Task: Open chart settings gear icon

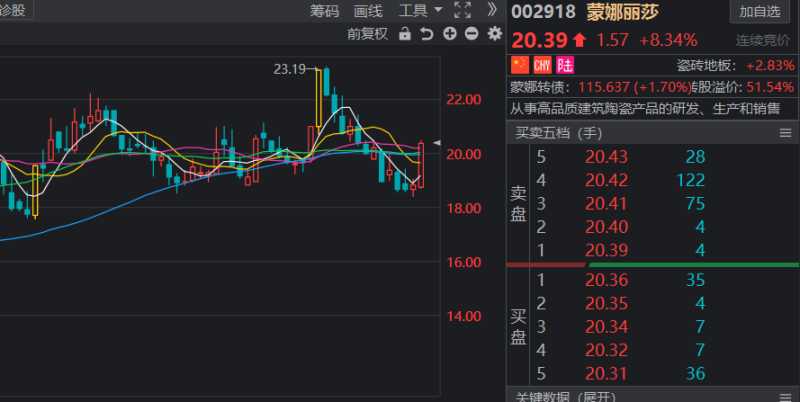Action: coord(493,34)
